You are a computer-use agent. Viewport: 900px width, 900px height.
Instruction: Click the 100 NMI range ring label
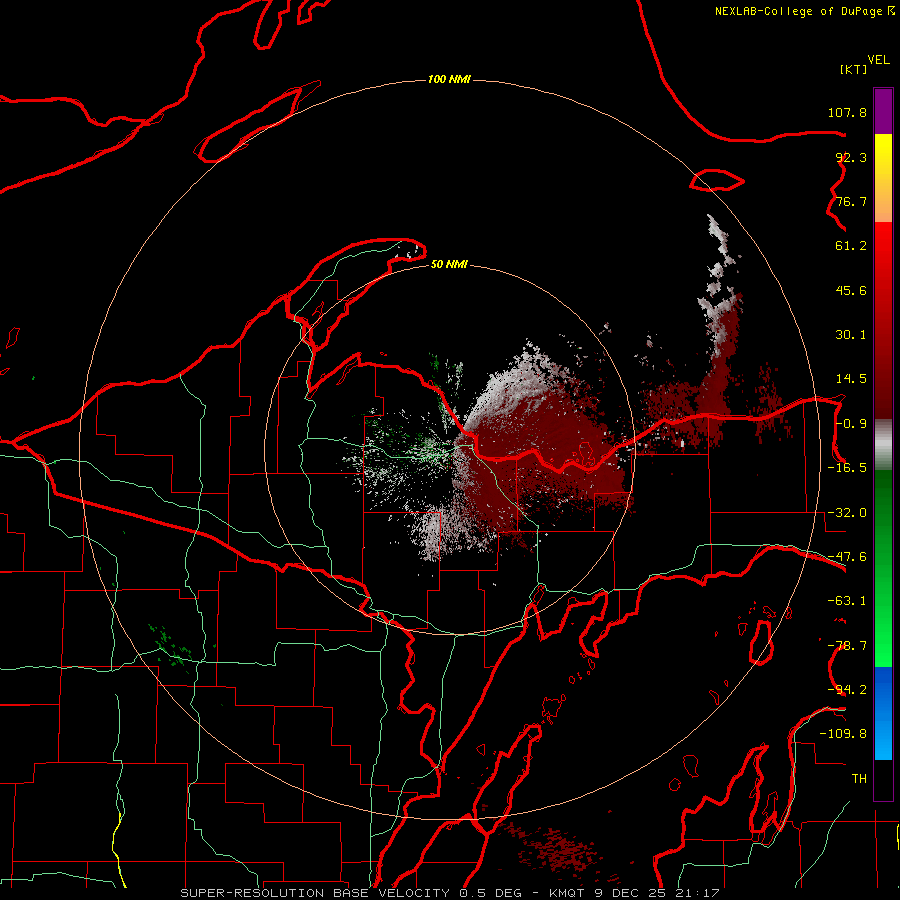[x=449, y=79]
